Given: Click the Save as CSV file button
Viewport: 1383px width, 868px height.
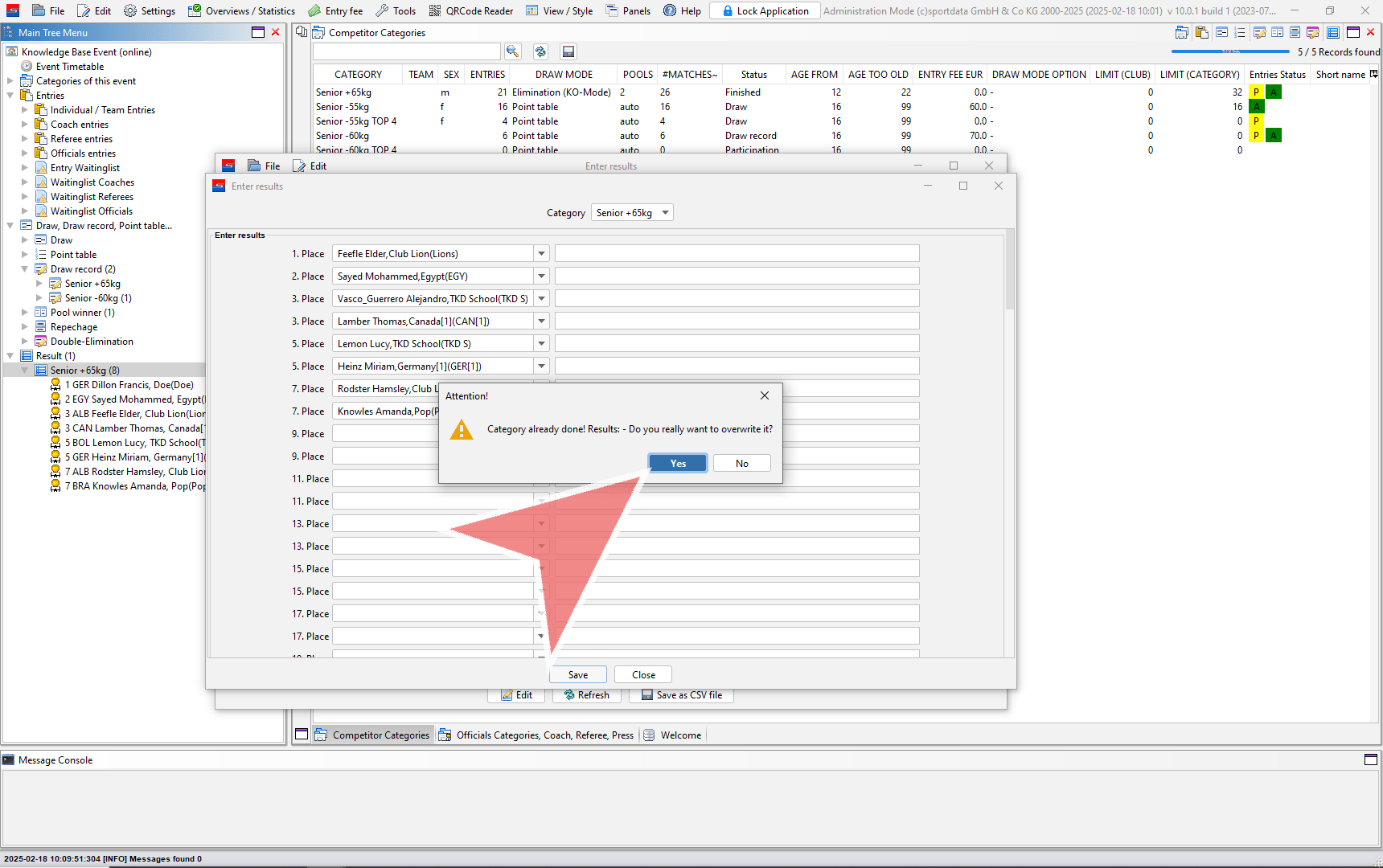Looking at the screenshot, I should pos(681,695).
